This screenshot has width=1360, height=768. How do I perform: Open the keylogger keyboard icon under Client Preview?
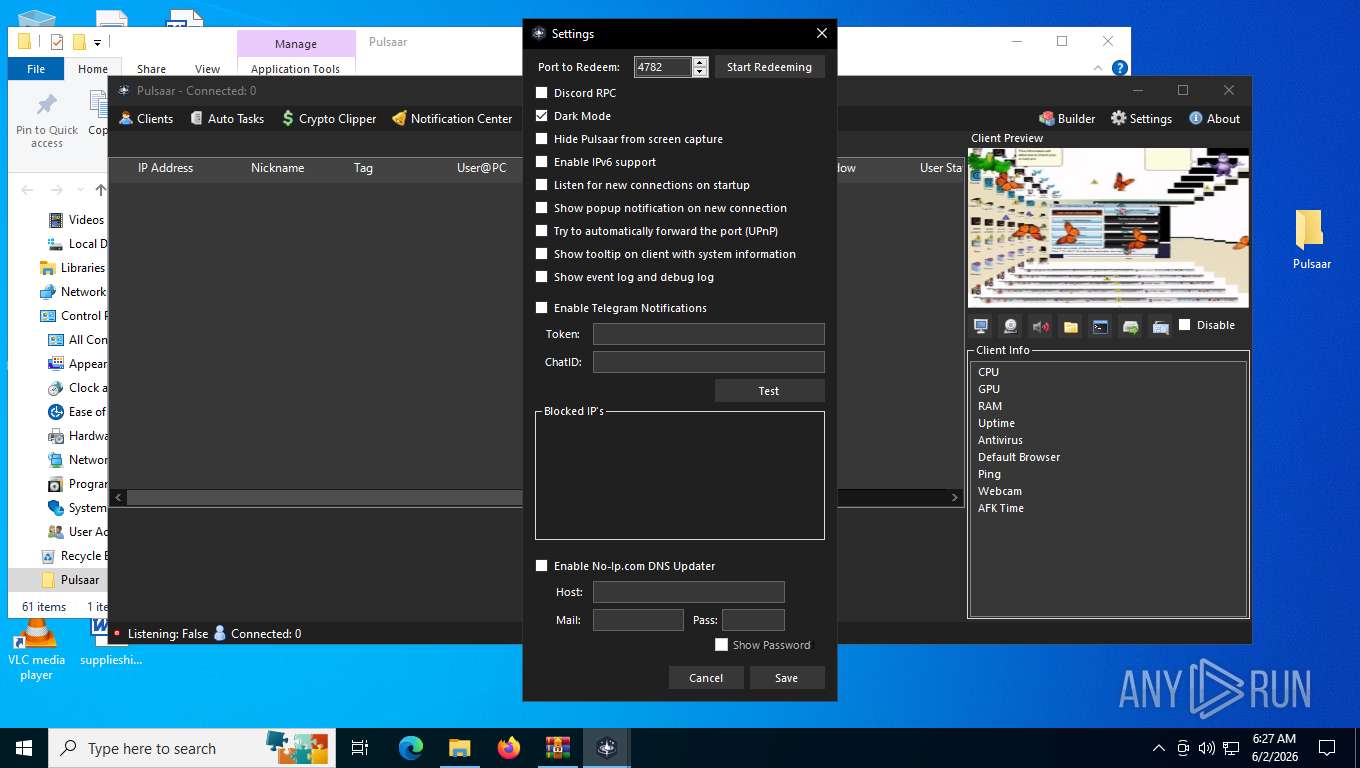tap(1160, 326)
